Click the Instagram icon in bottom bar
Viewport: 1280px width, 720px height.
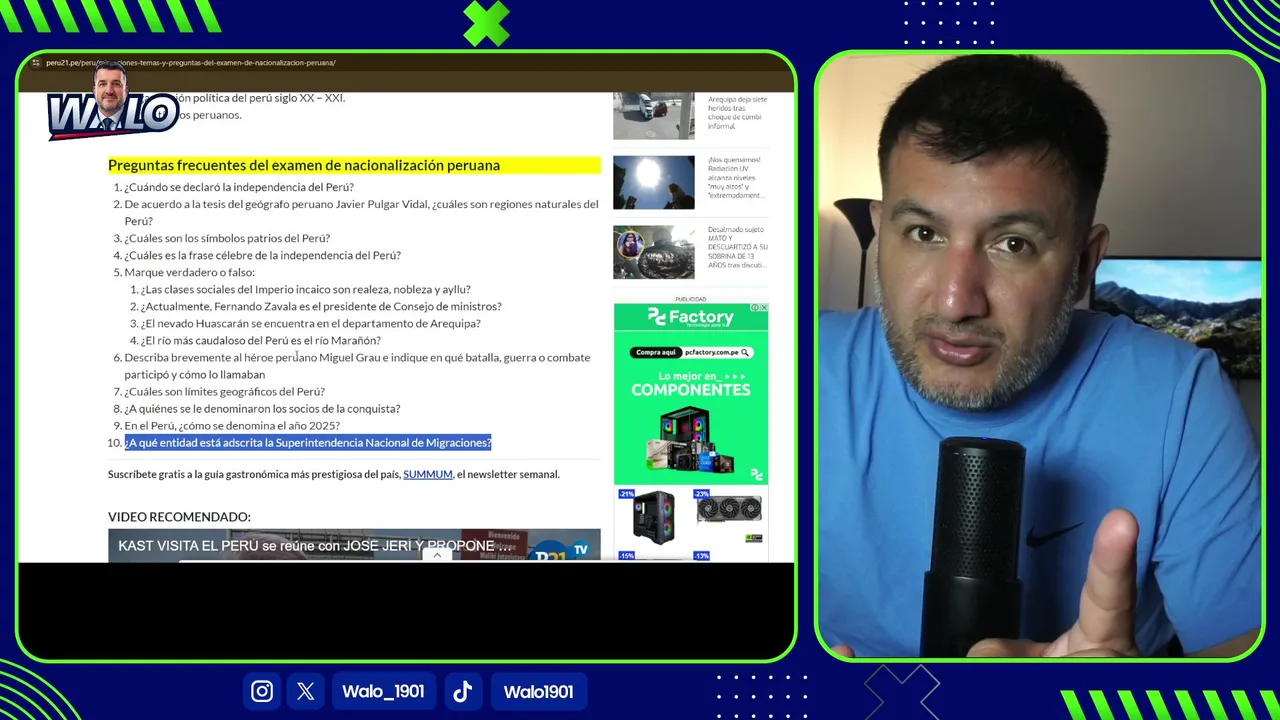point(262,691)
